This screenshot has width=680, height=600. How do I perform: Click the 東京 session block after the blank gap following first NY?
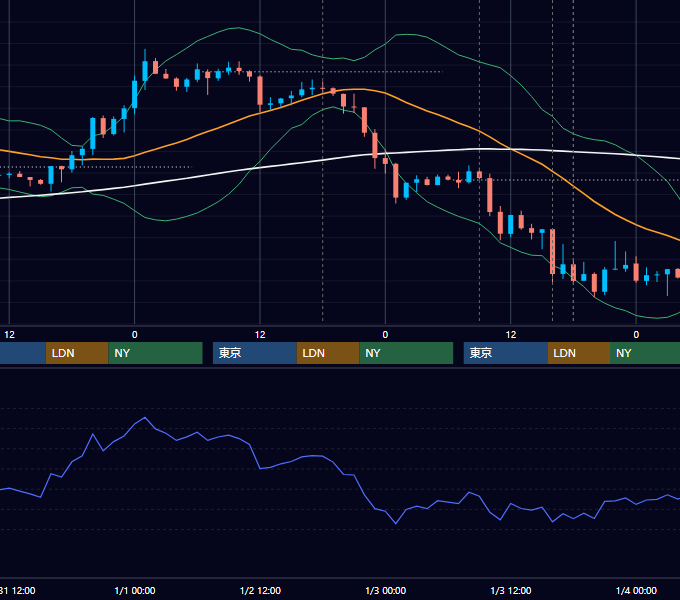255,353
